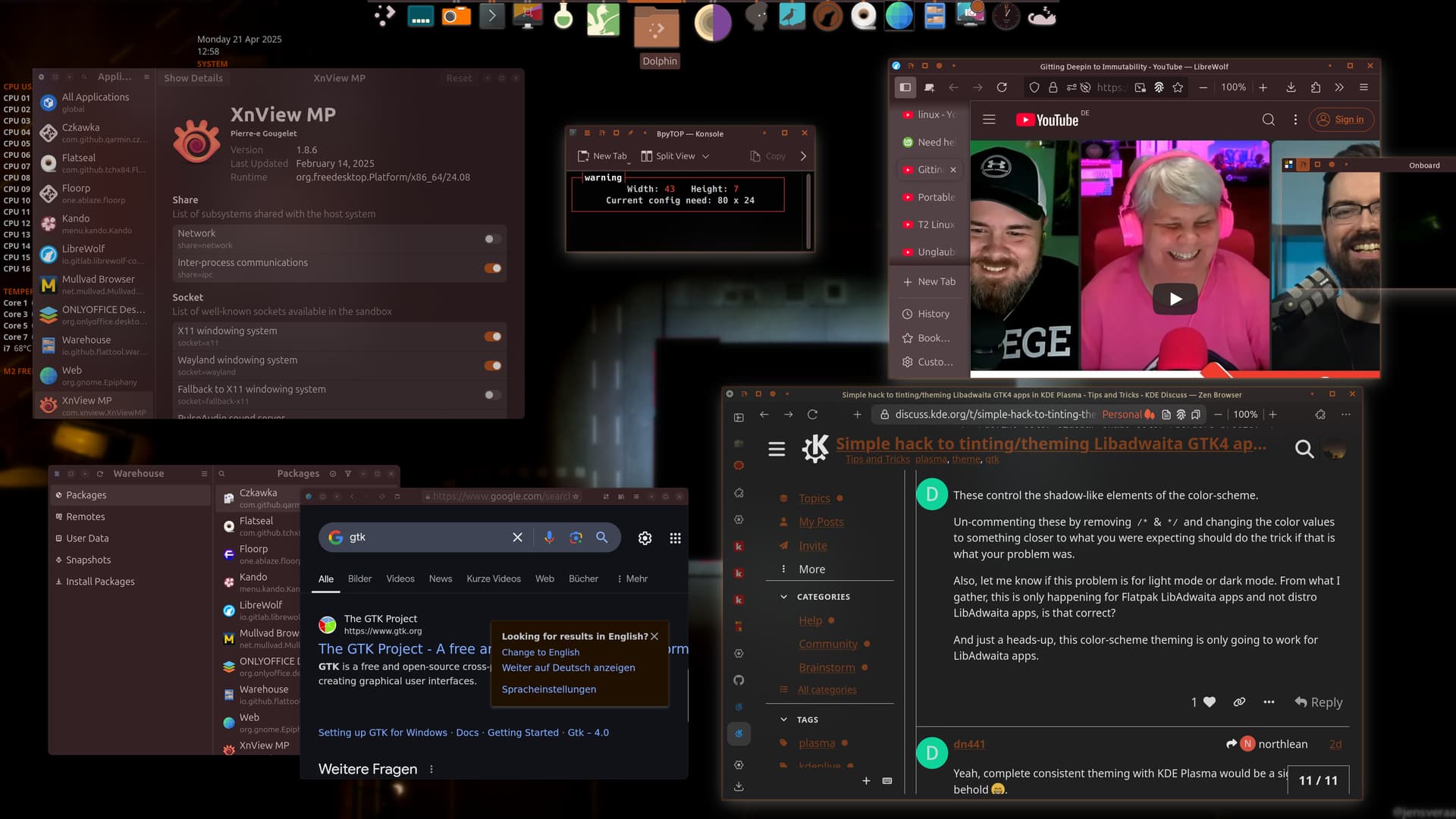1456x819 pixels.
Task: Search YouTube with magnifier icon
Action: pos(1268,120)
